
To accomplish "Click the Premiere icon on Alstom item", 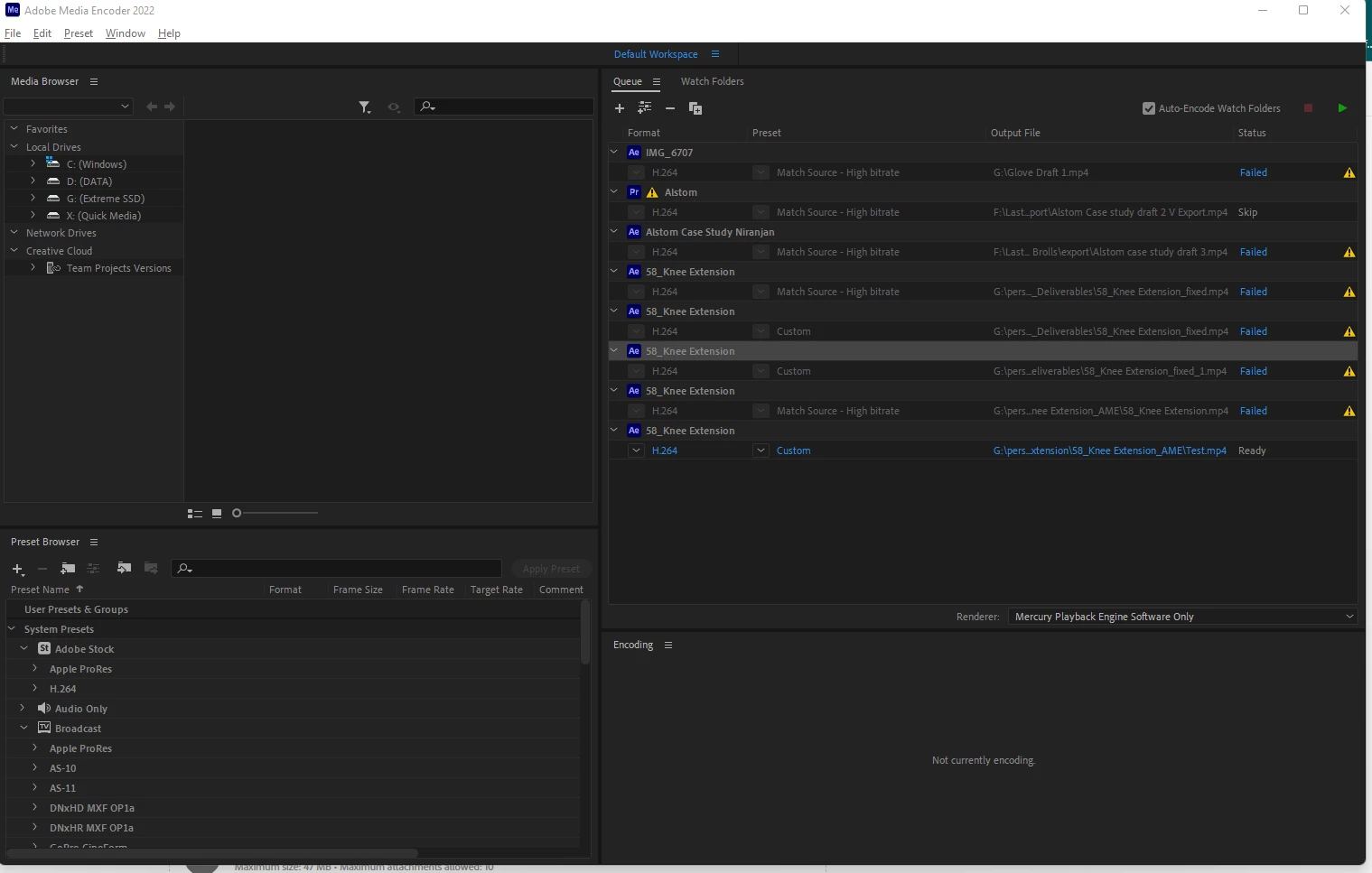I will tap(634, 192).
